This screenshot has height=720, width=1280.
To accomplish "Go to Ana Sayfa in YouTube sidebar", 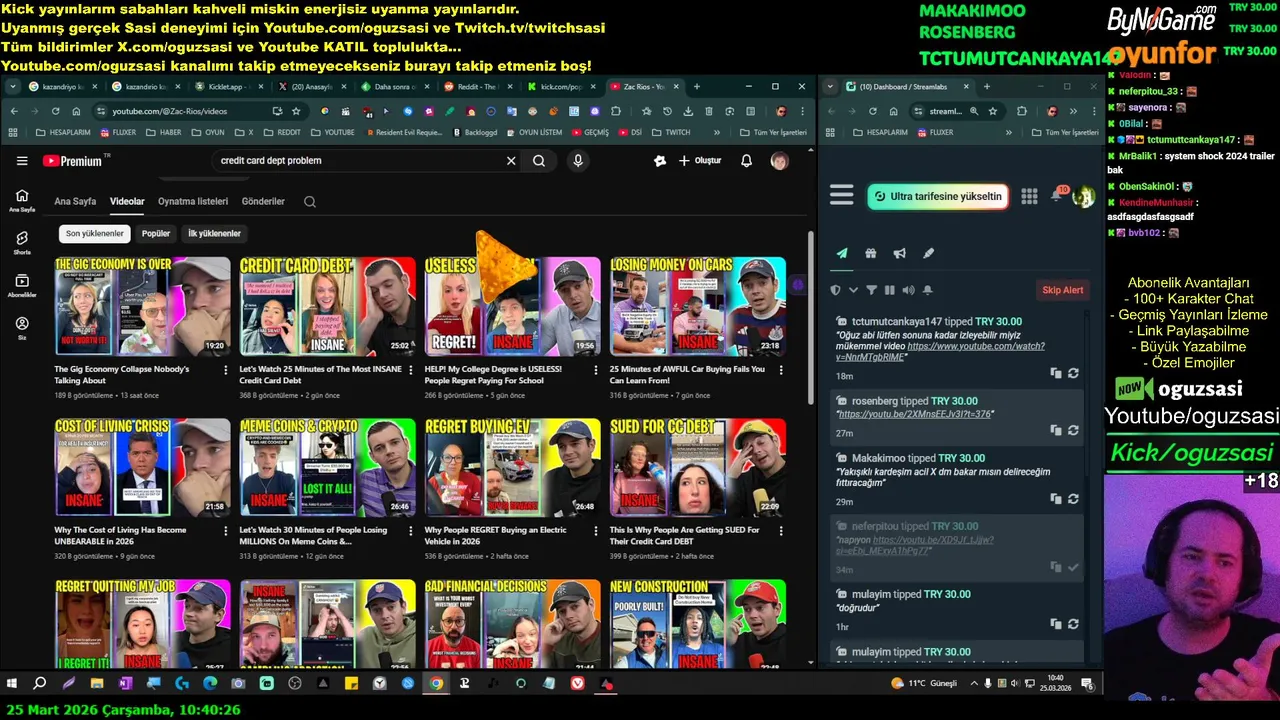I will pyautogui.click(x=22, y=200).
